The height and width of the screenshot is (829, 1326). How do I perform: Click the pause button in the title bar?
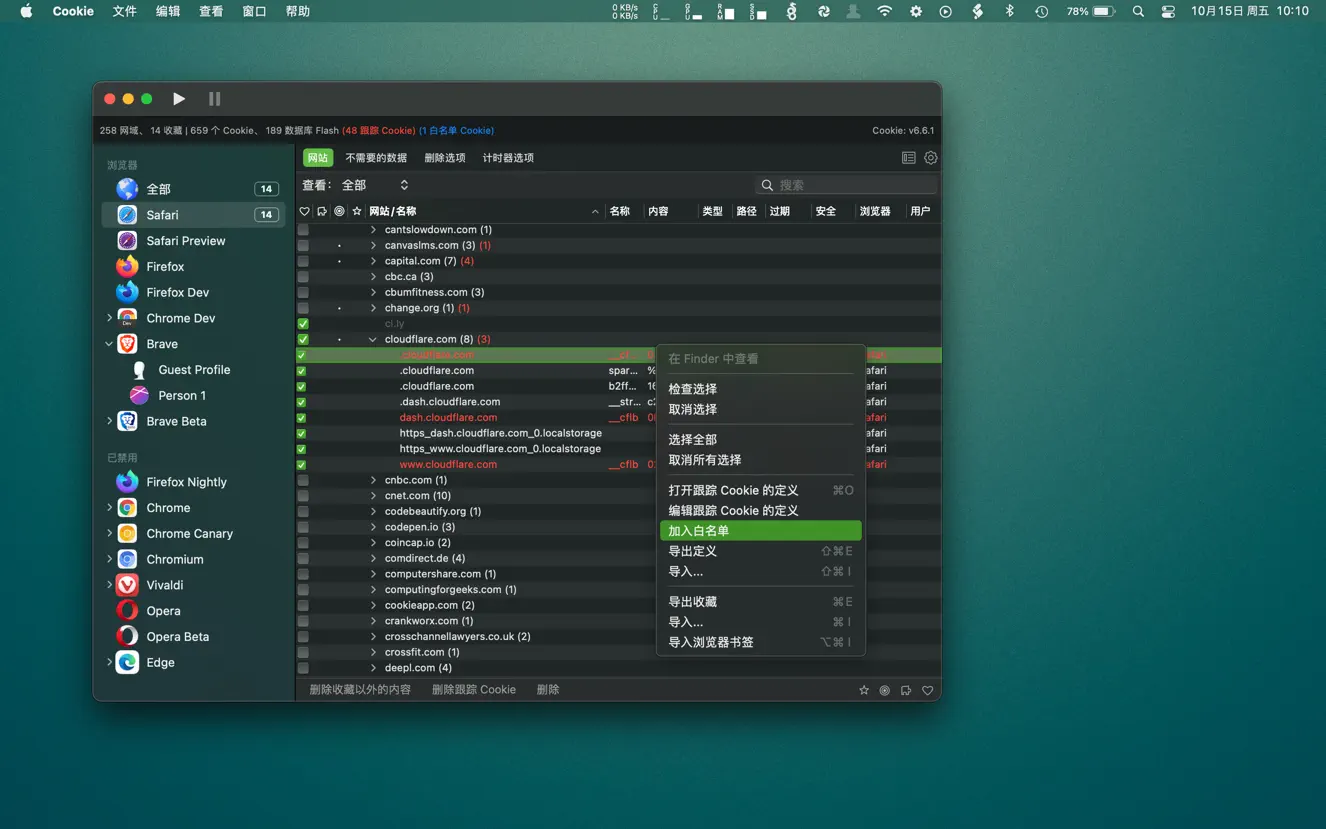(214, 99)
